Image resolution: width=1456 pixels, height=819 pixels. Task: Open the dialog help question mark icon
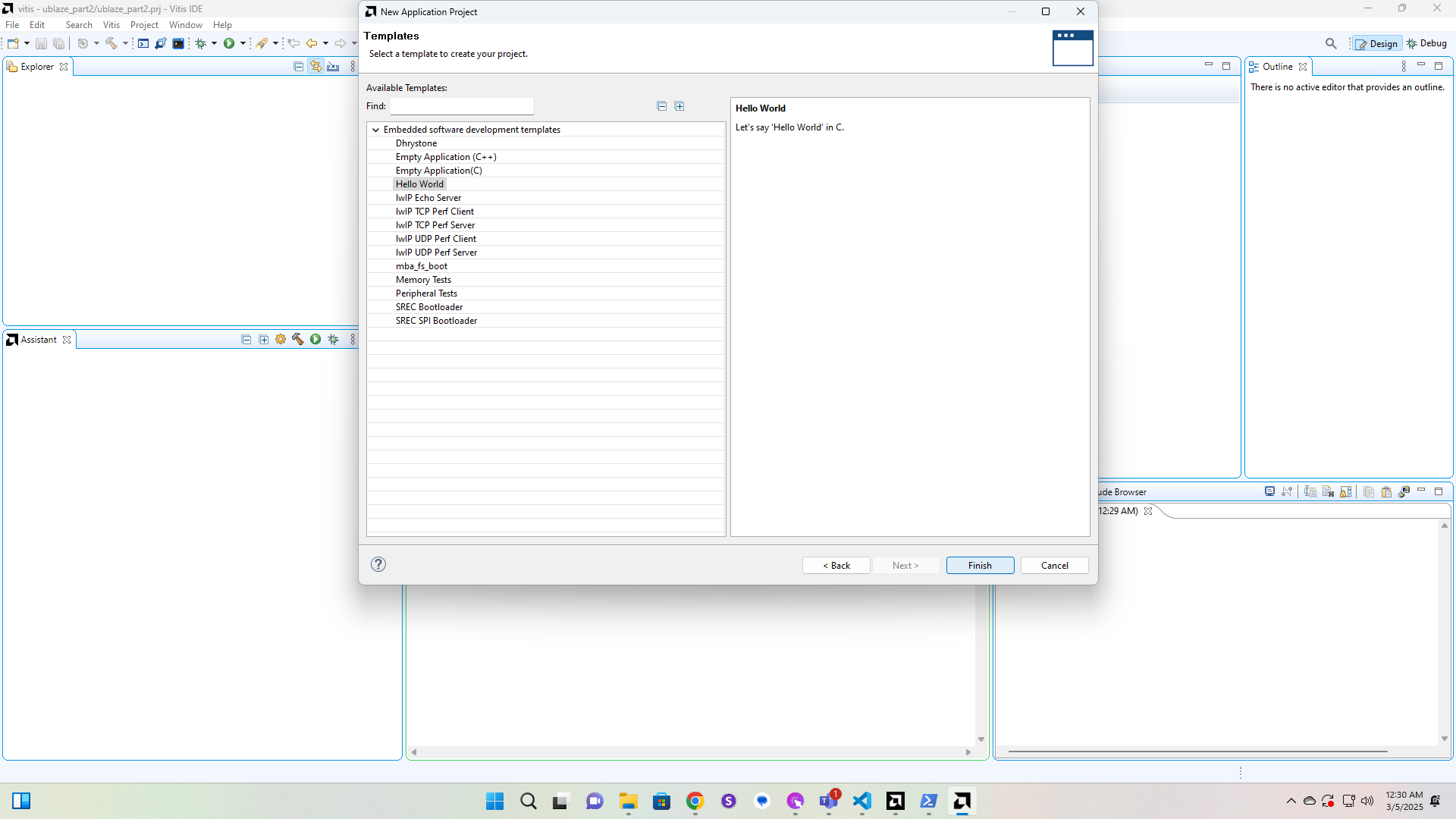(378, 564)
